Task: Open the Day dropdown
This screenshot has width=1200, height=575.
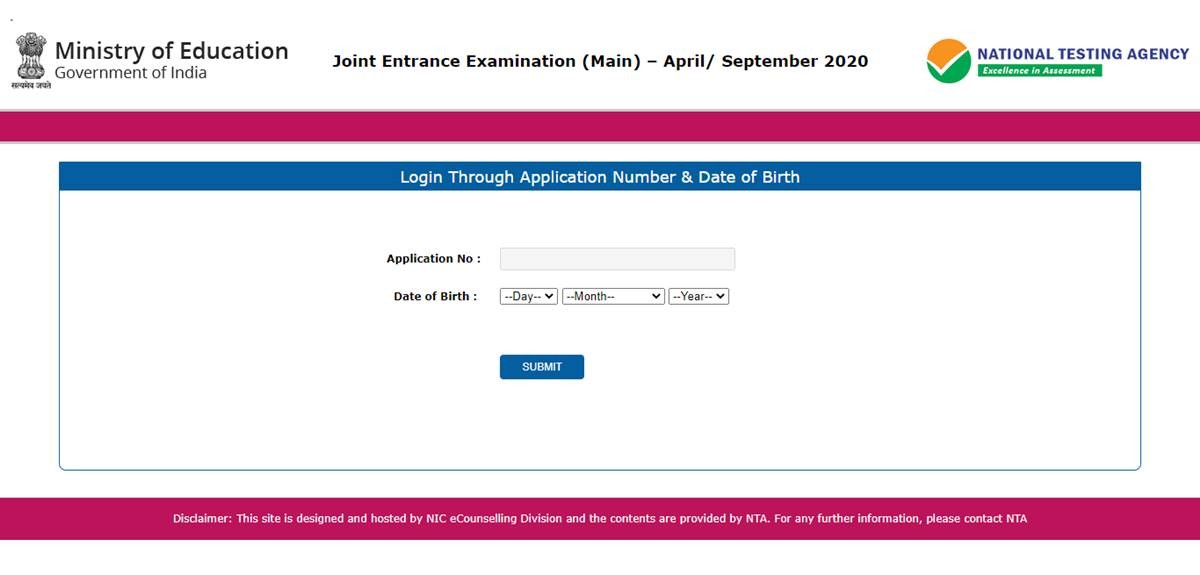Action: 528,297
